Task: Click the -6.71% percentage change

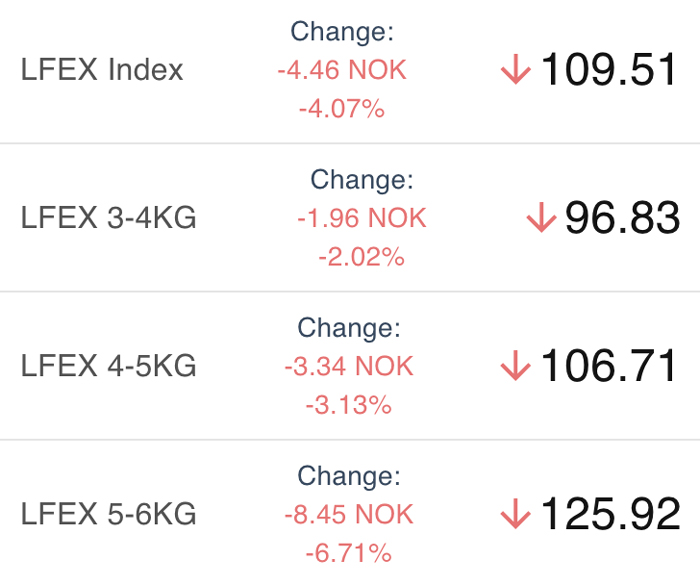Action: (349, 554)
